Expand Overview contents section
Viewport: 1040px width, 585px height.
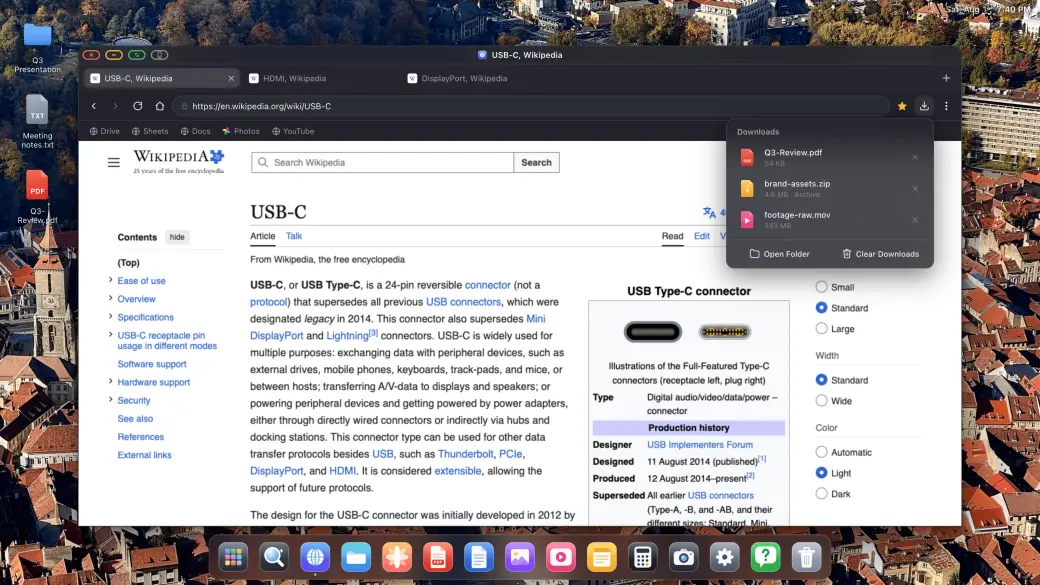(110, 298)
